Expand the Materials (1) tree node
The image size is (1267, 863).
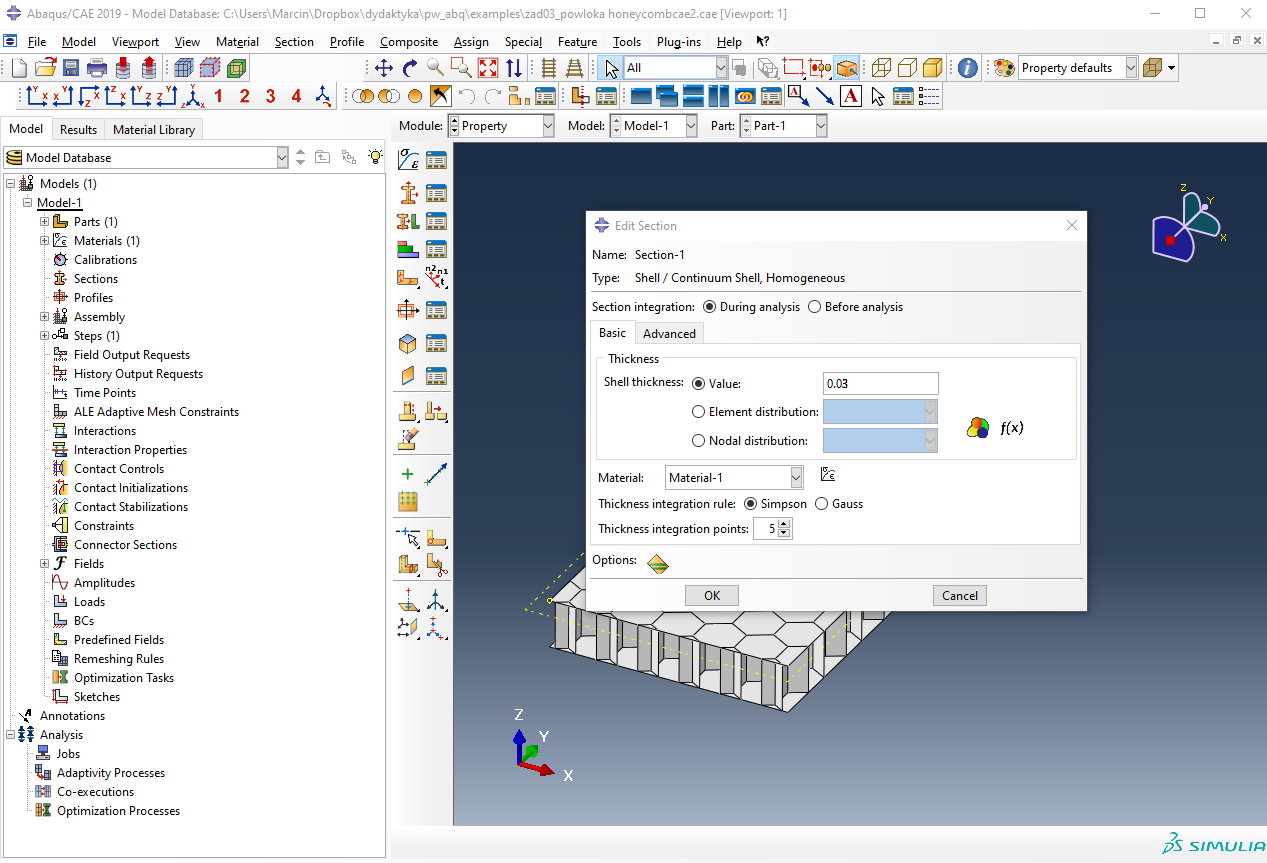[44, 241]
